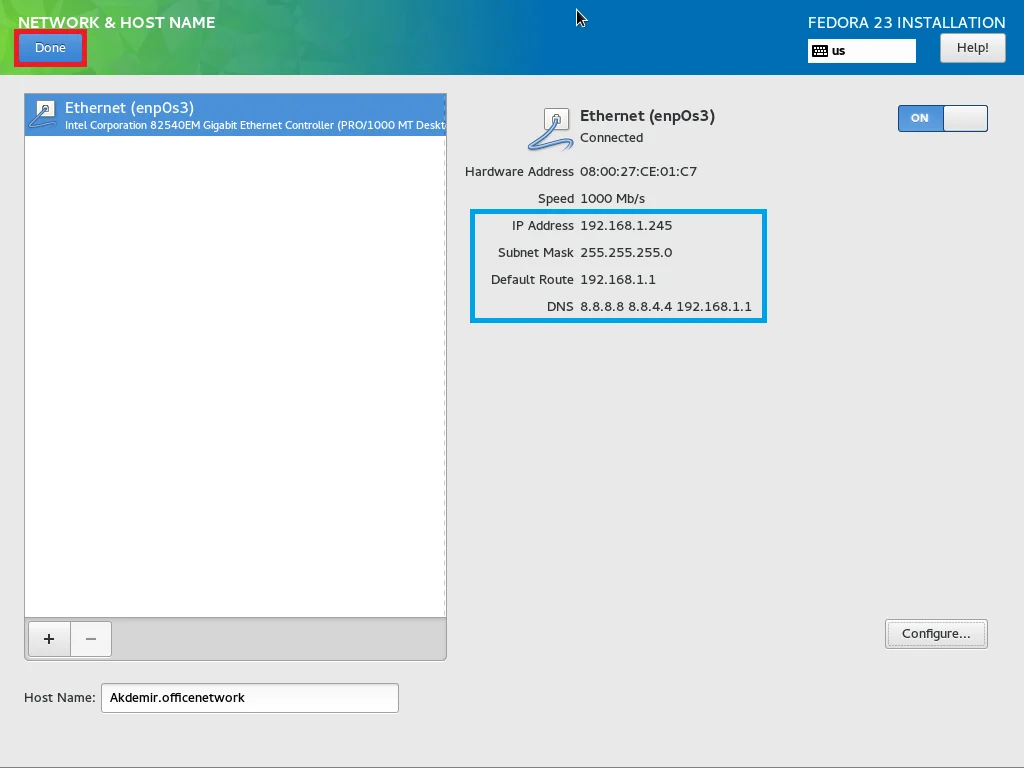The width and height of the screenshot is (1024, 768).
Task: Open Configure... for the Ethernet connection
Action: click(x=936, y=633)
